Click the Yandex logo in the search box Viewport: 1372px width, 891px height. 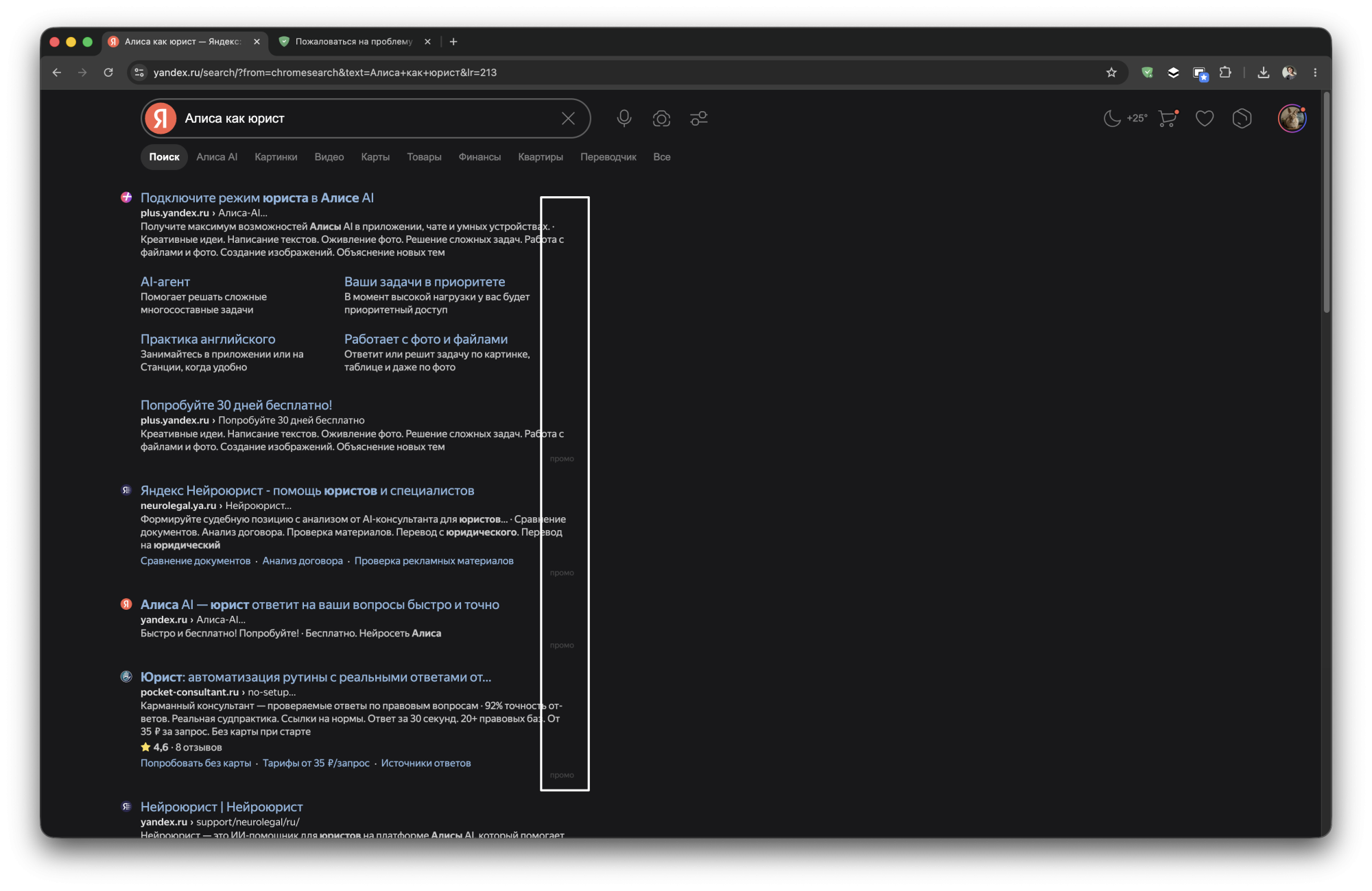click(x=161, y=119)
